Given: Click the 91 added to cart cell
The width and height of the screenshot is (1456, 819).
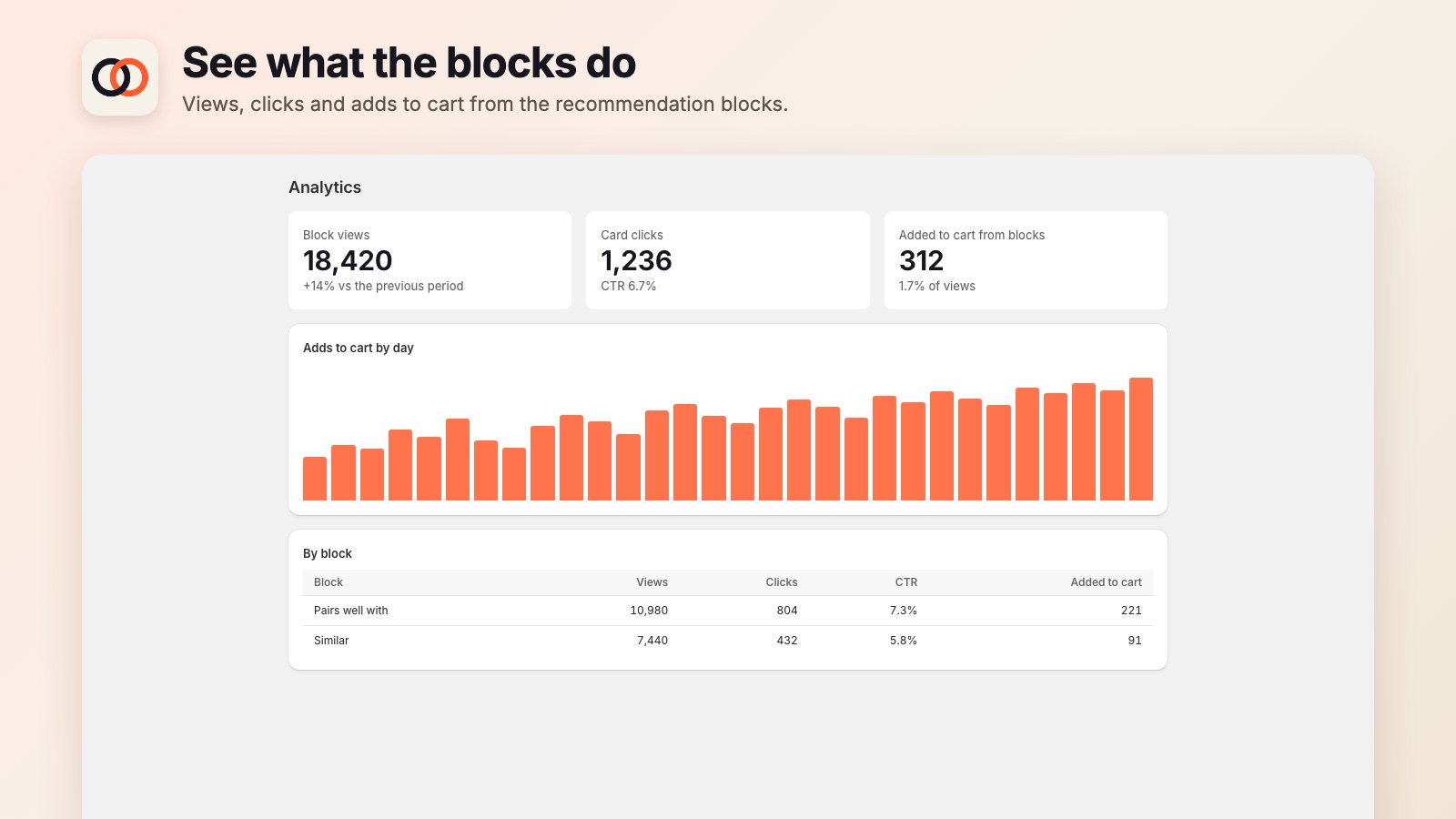Looking at the screenshot, I should pos(1135,641).
